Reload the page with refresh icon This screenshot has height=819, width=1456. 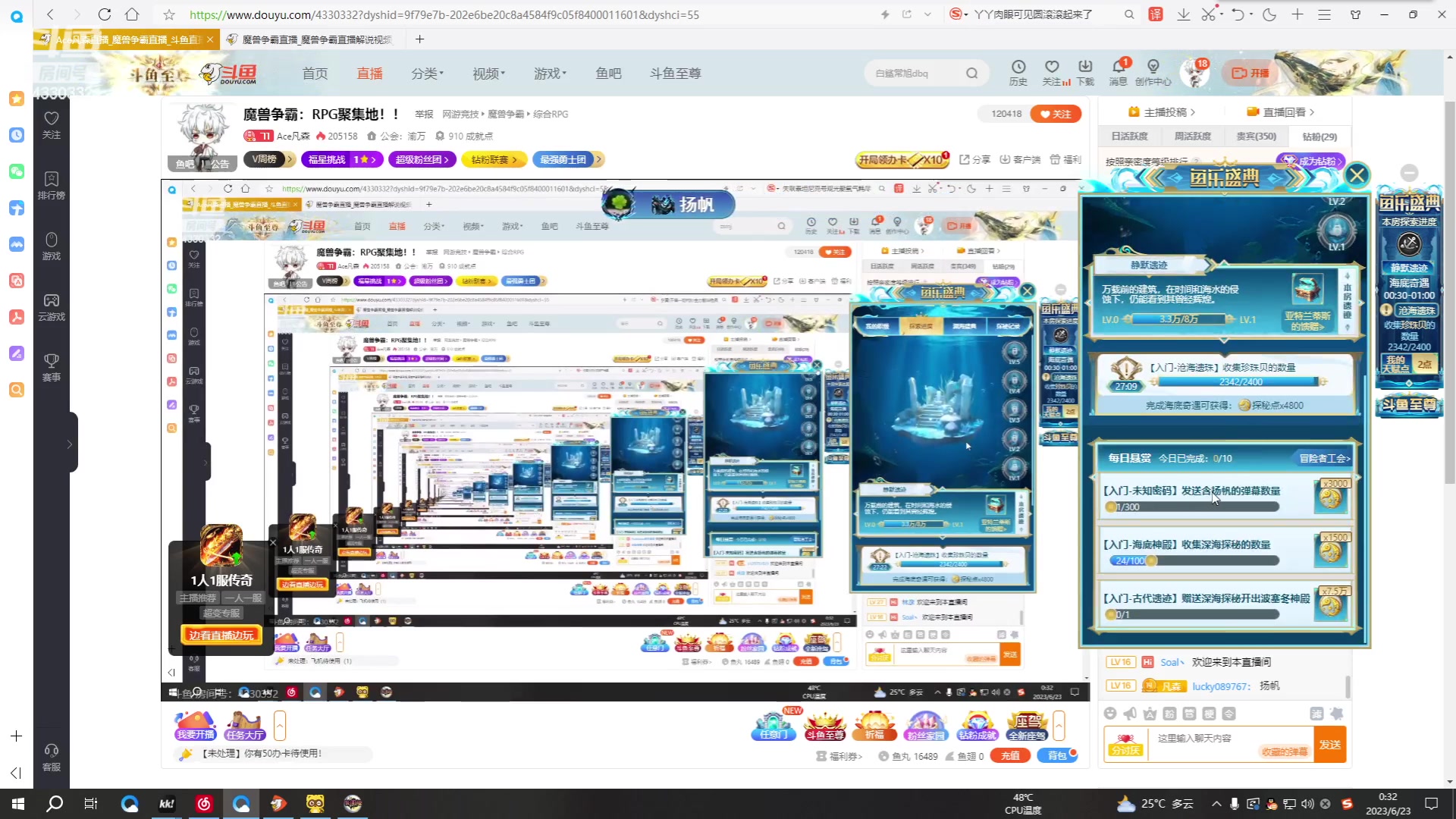tap(105, 14)
